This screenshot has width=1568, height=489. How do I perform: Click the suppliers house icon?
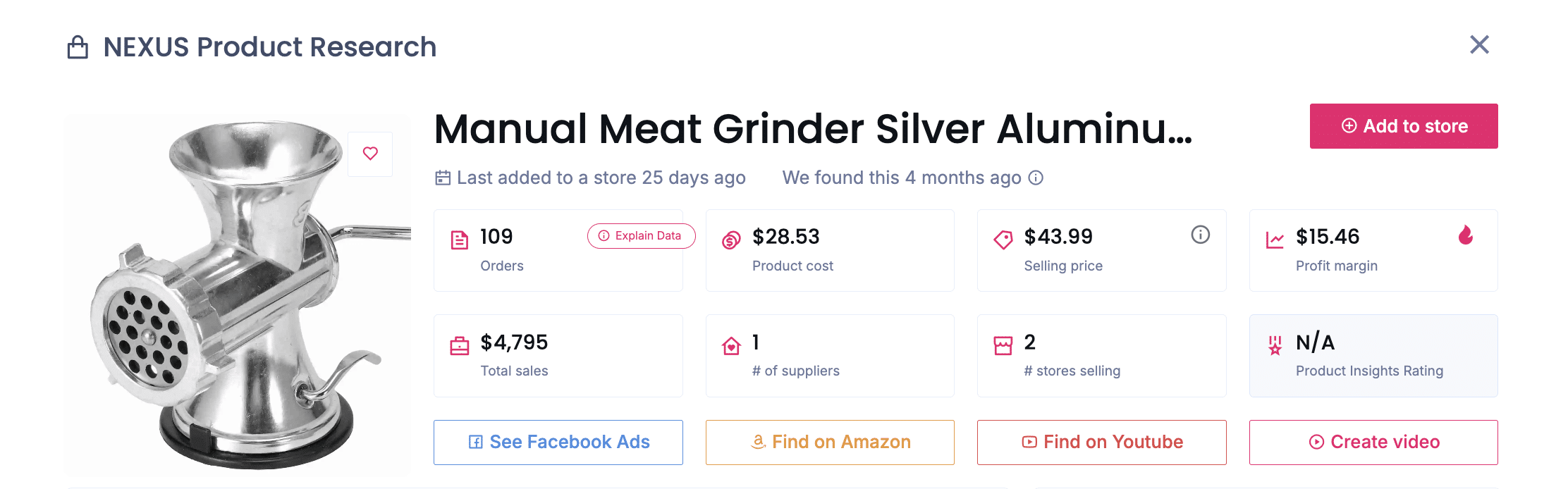pos(731,346)
